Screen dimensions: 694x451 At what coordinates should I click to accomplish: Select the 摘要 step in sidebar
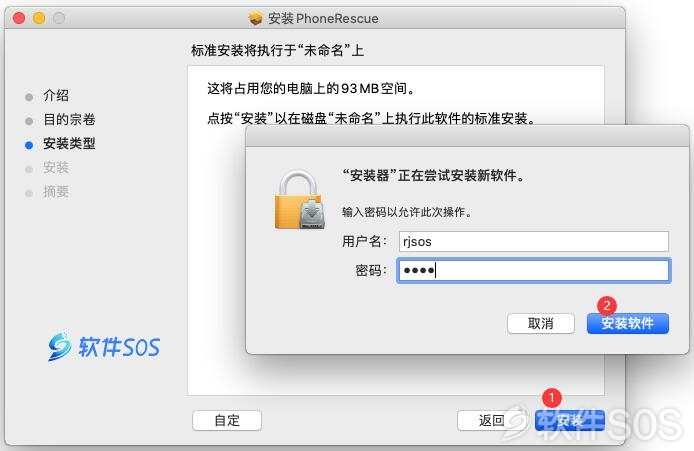(56, 192)
